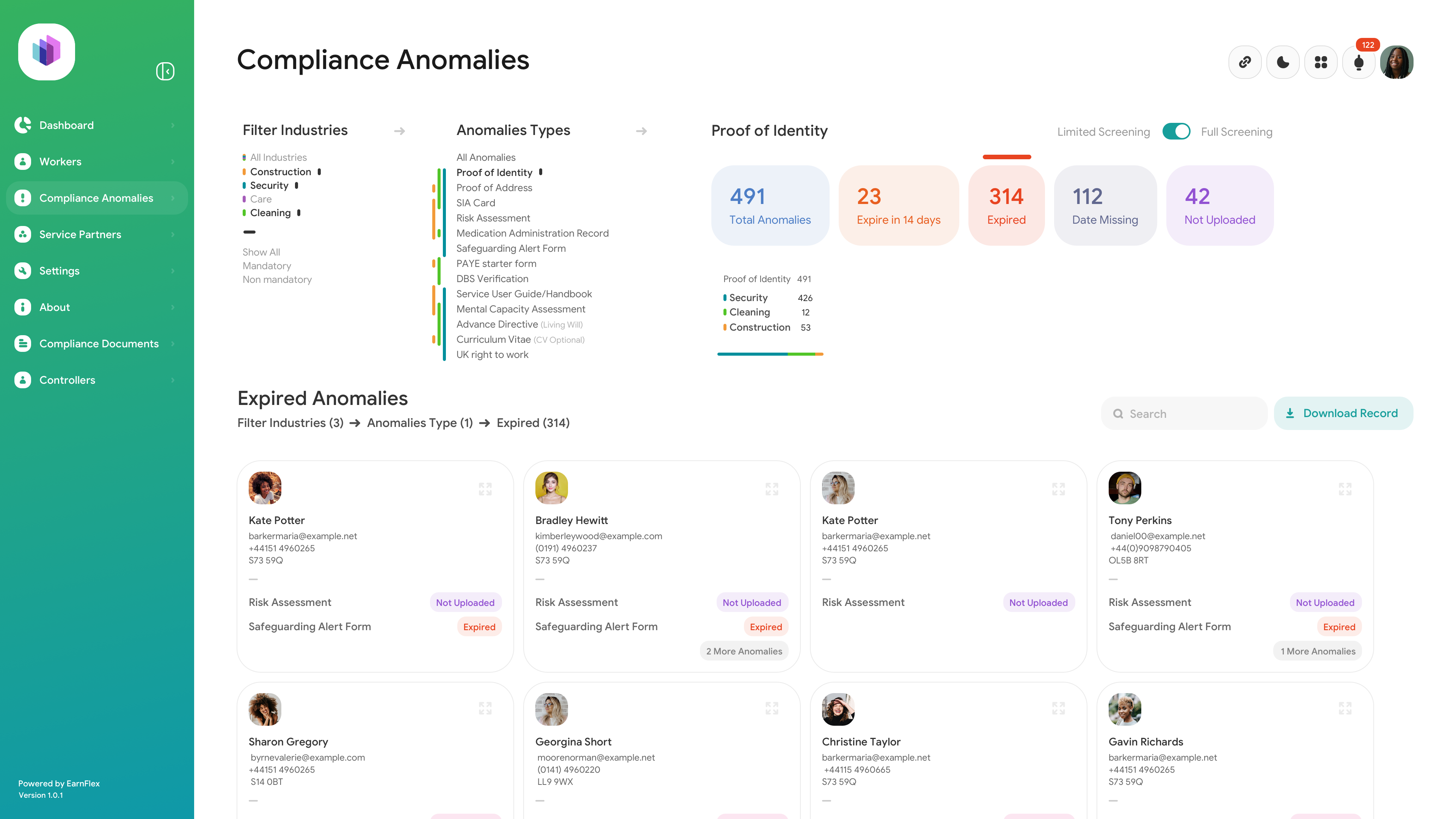Expand the Settings menu chevron
The image size is (1456, 819).
[x=173, y=271]
